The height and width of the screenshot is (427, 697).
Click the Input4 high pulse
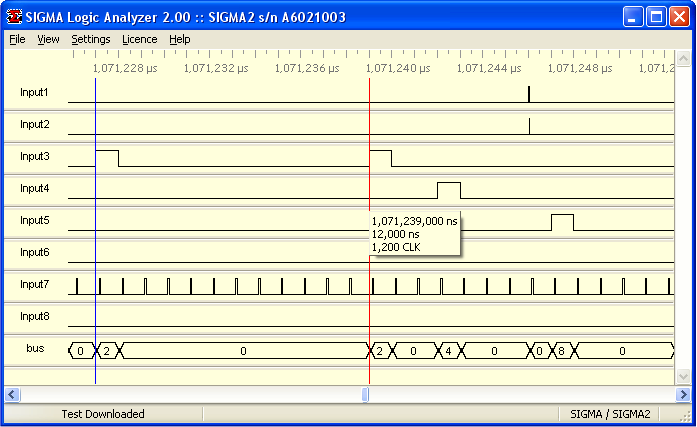tap(448, 190)
